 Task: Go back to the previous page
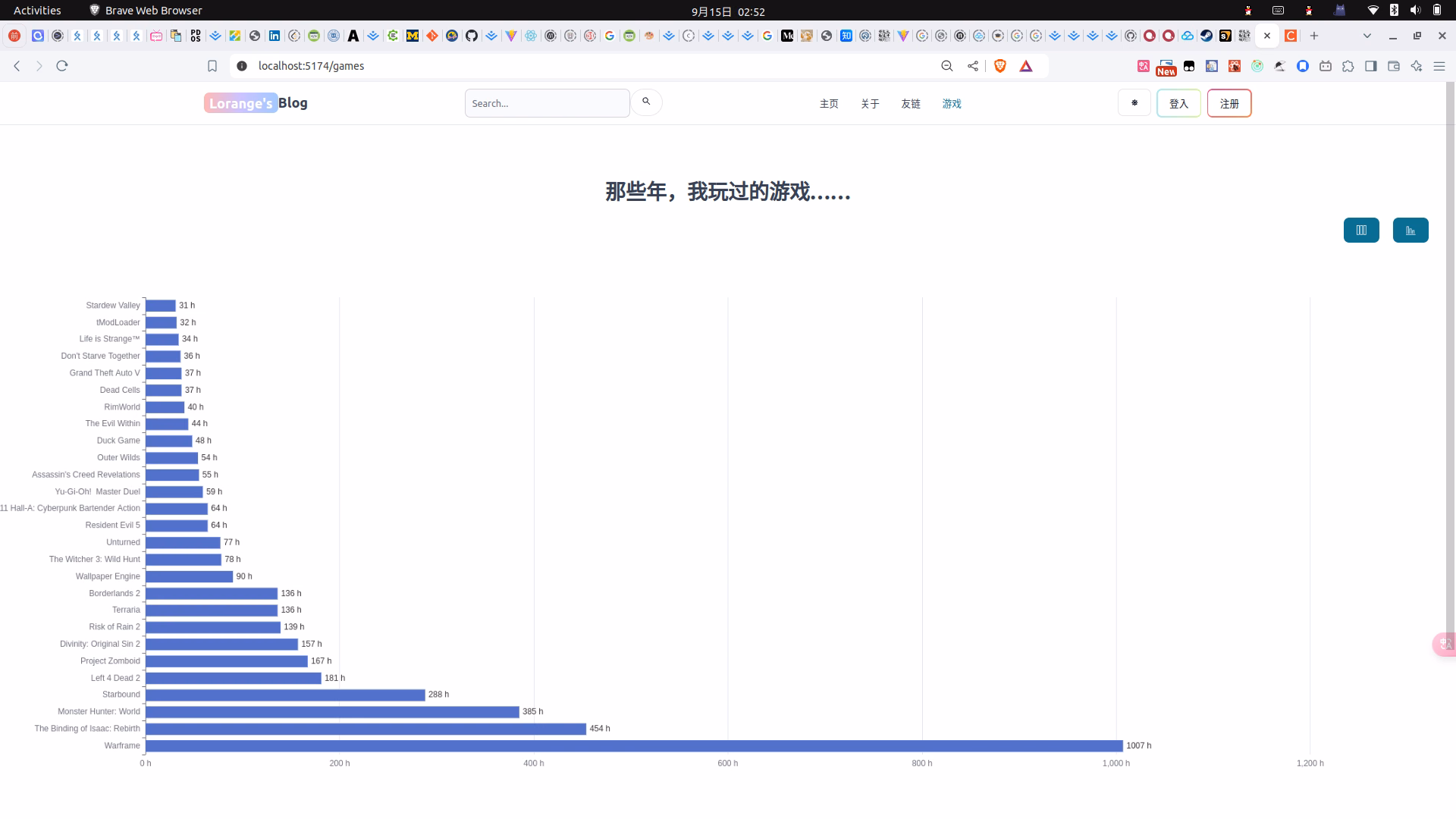[17, 66]
